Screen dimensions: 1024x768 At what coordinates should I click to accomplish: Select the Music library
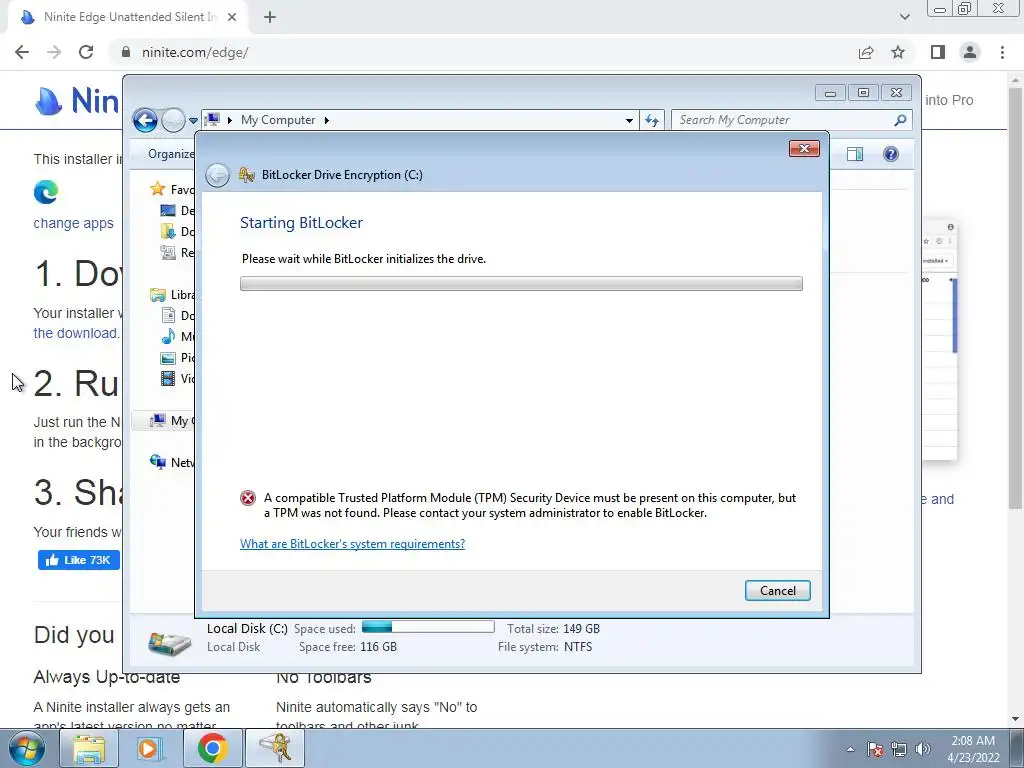[x=177, y=336]
